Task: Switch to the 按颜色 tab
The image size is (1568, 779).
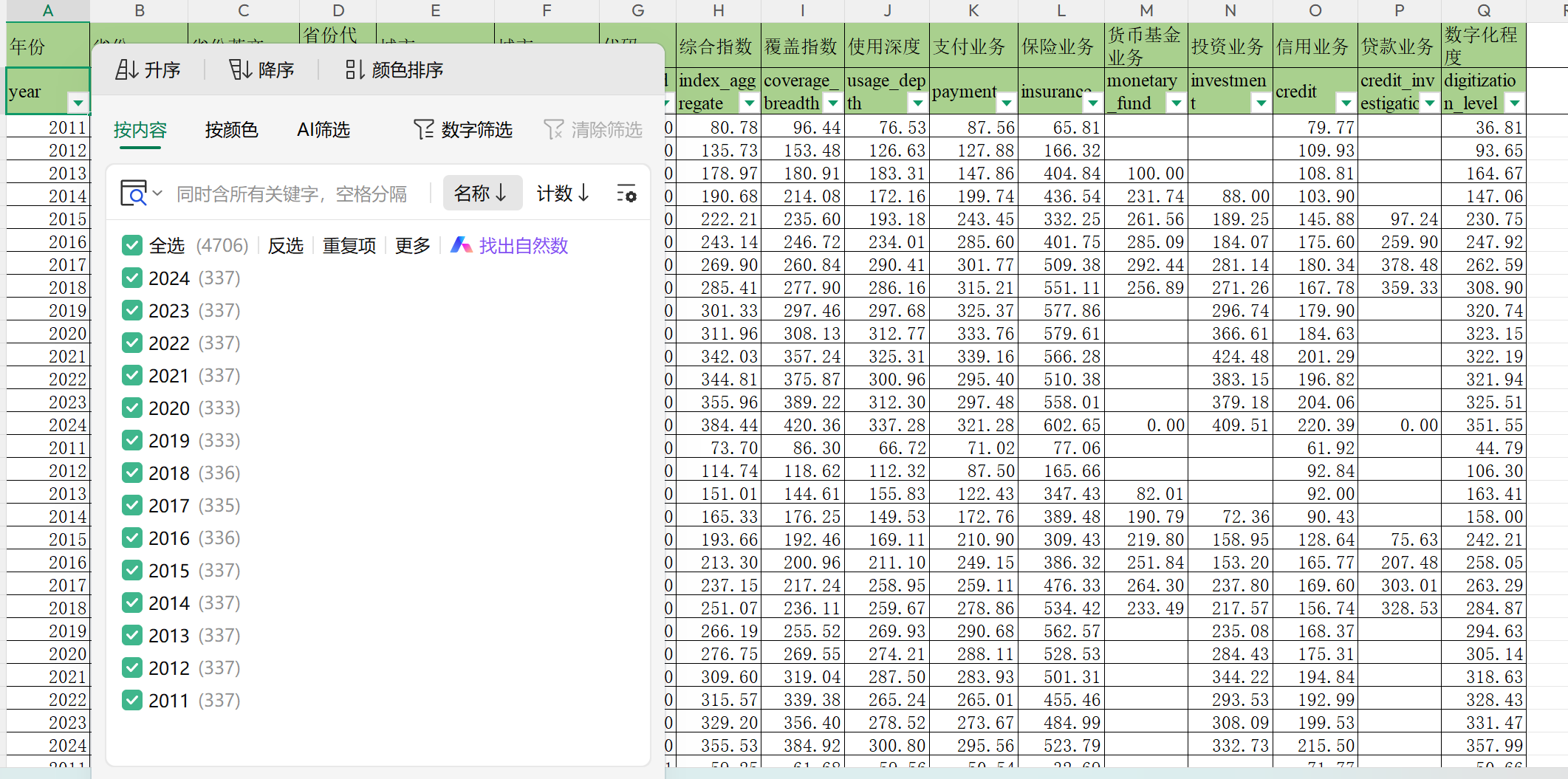Action: [231, 130]
